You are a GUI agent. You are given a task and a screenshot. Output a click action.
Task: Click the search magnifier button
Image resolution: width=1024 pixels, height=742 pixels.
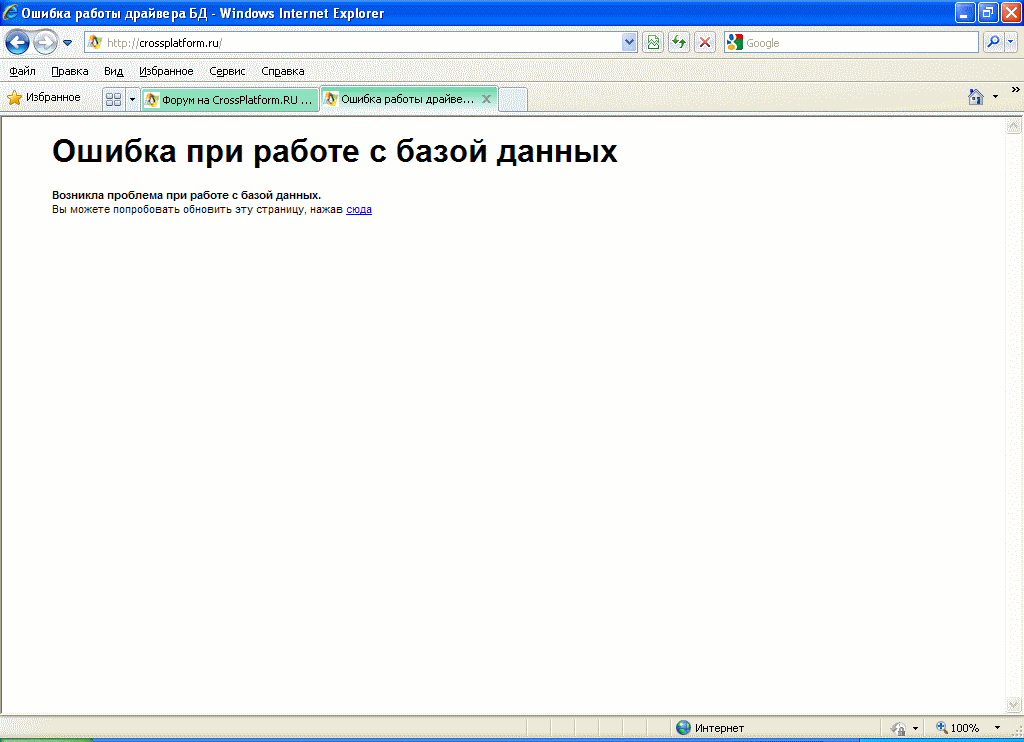(993, 42)
